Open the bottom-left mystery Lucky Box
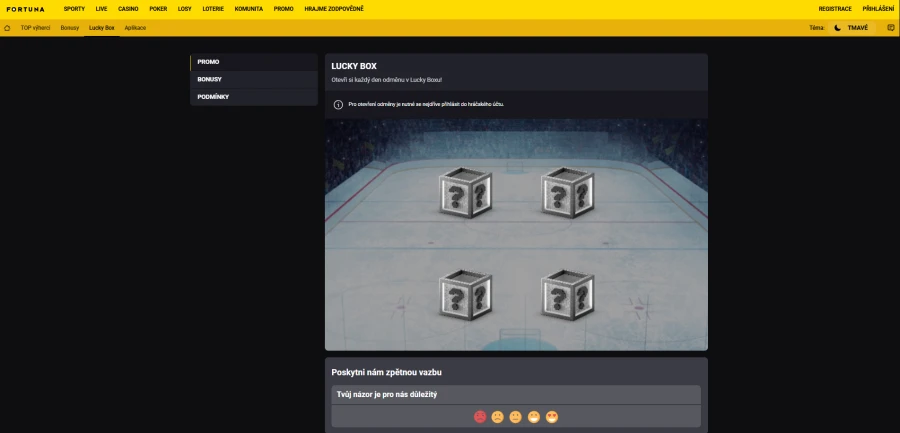This screenshot has height=433, width=900. click(465, 295)
